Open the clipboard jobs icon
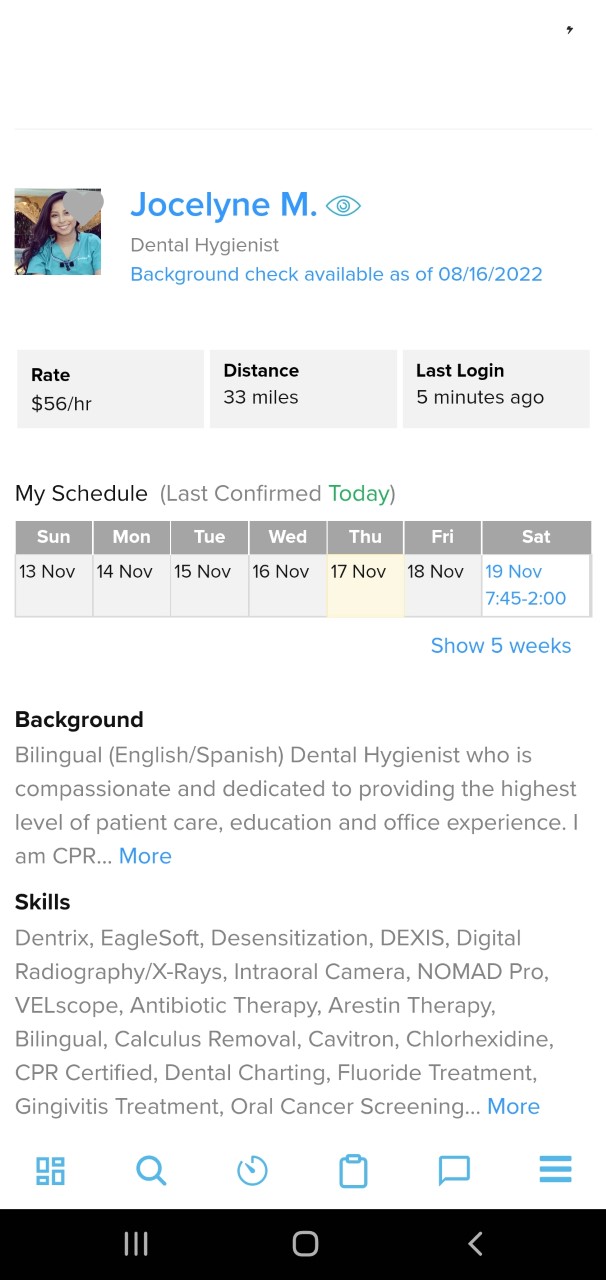The image size is (606, 1280). (x=353, y=1170)
